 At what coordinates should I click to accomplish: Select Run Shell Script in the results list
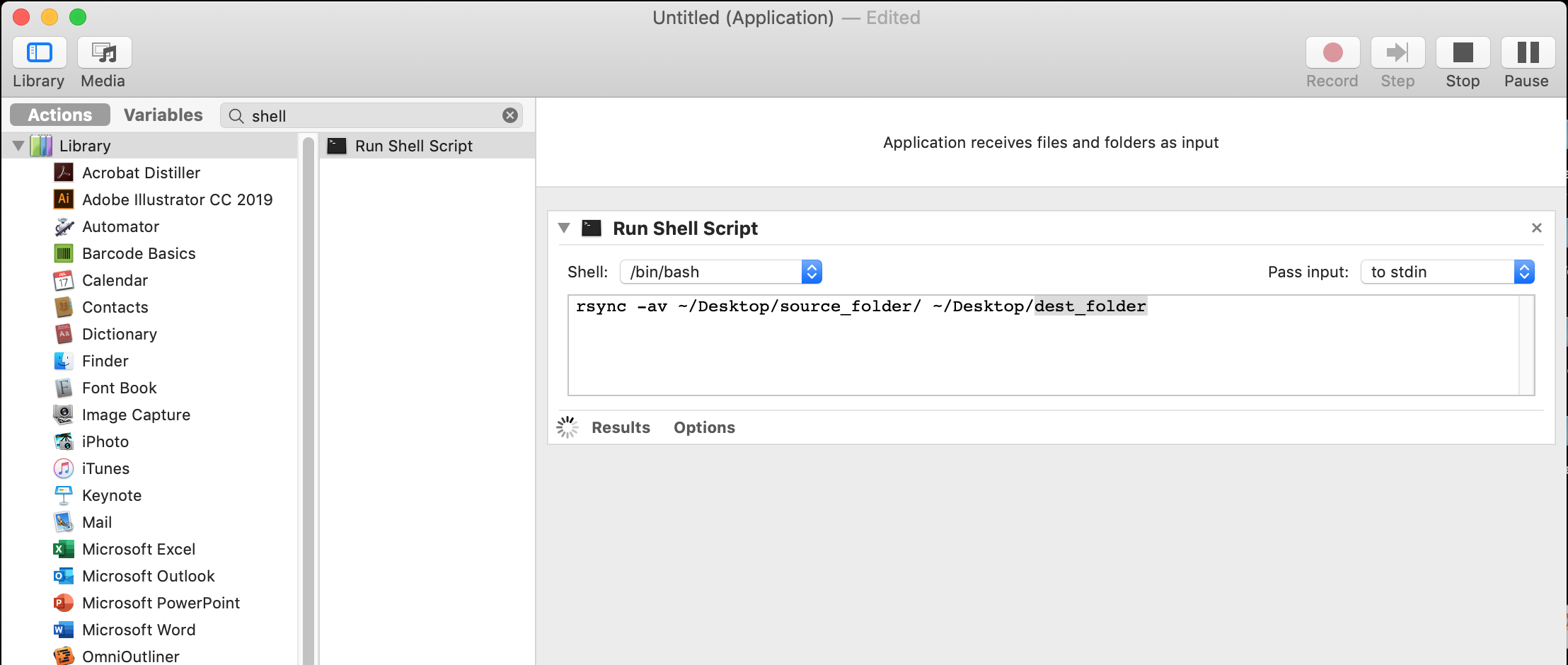click(x=427, y=146)
